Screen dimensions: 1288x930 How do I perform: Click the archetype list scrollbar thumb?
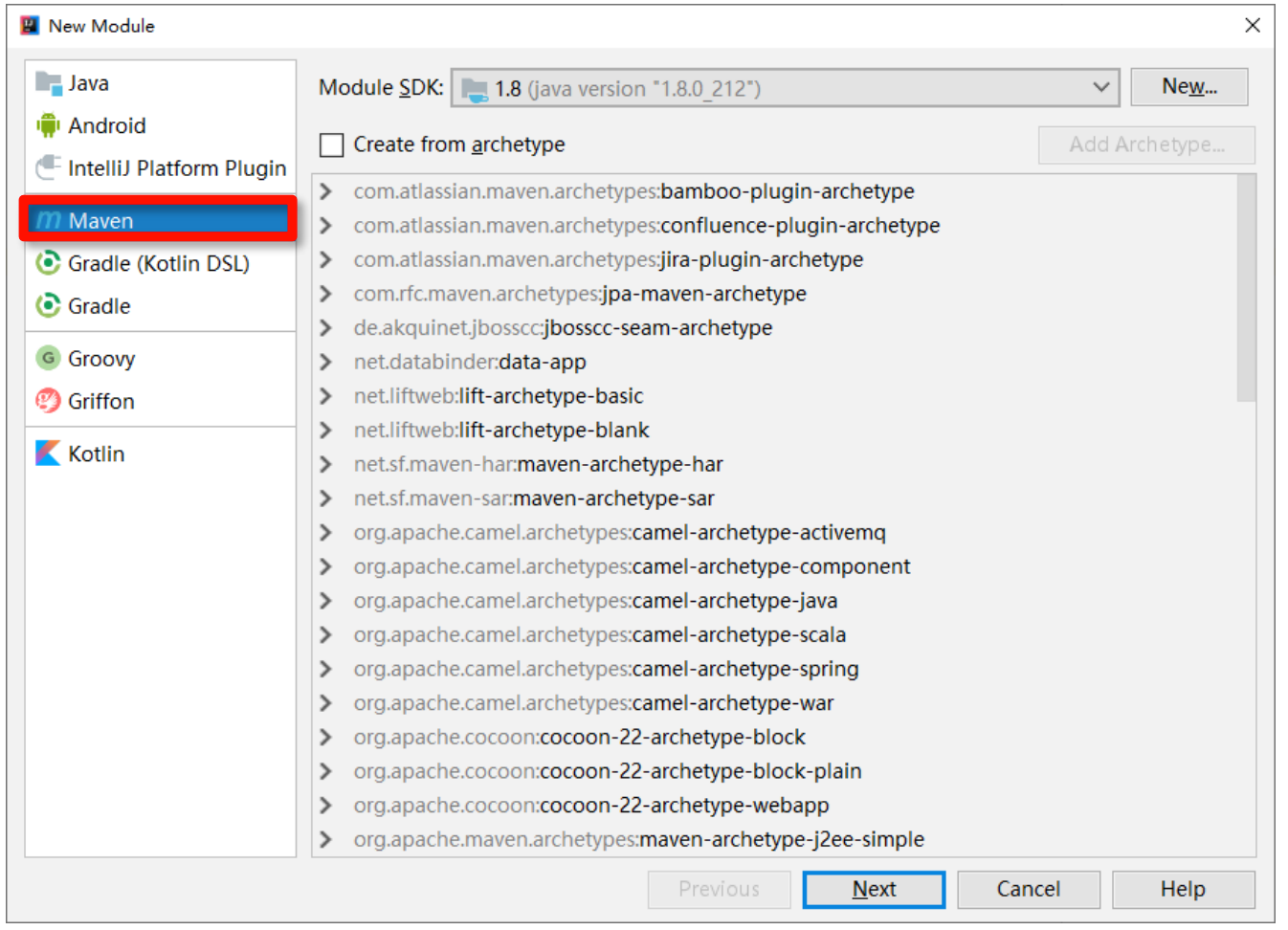pos(1246,288)
